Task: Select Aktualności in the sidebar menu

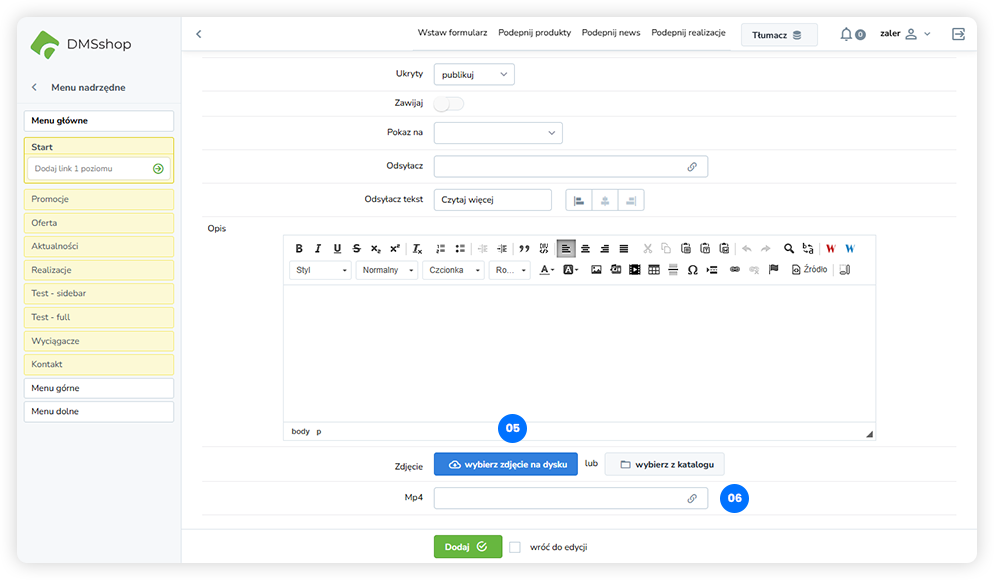Action: point(98,246)
